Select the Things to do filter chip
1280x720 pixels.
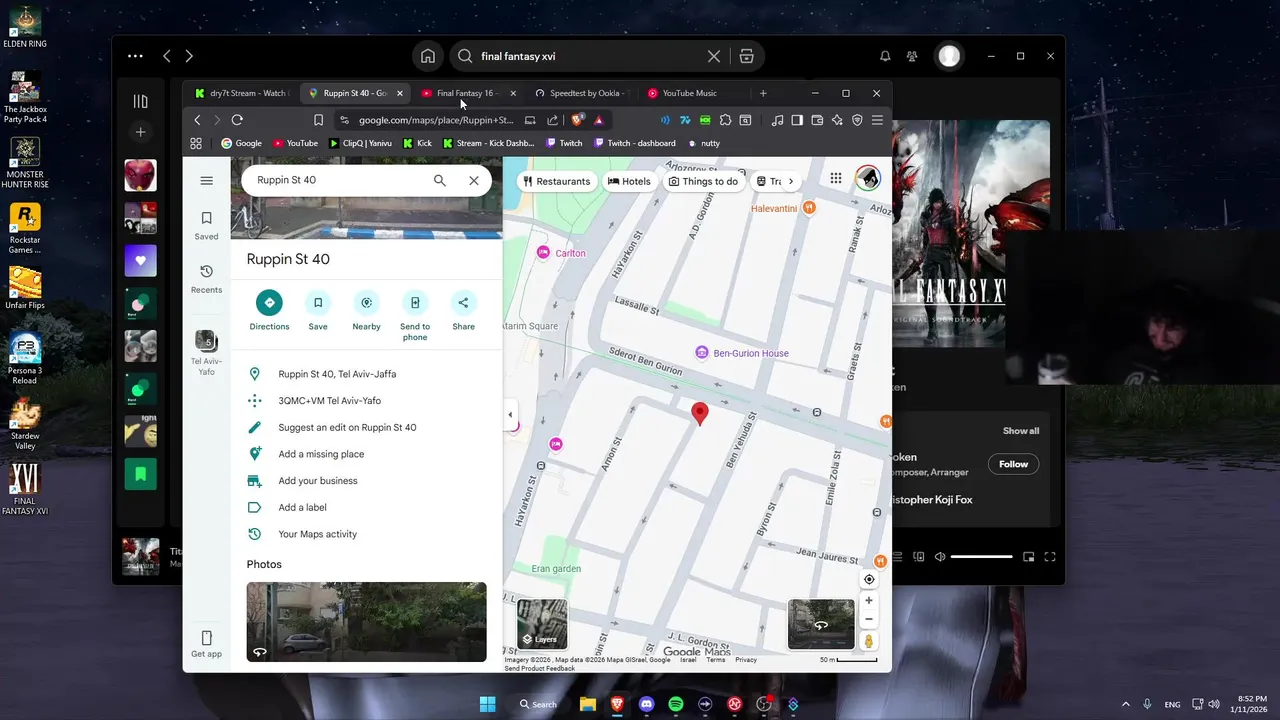(x=703, y=181)
